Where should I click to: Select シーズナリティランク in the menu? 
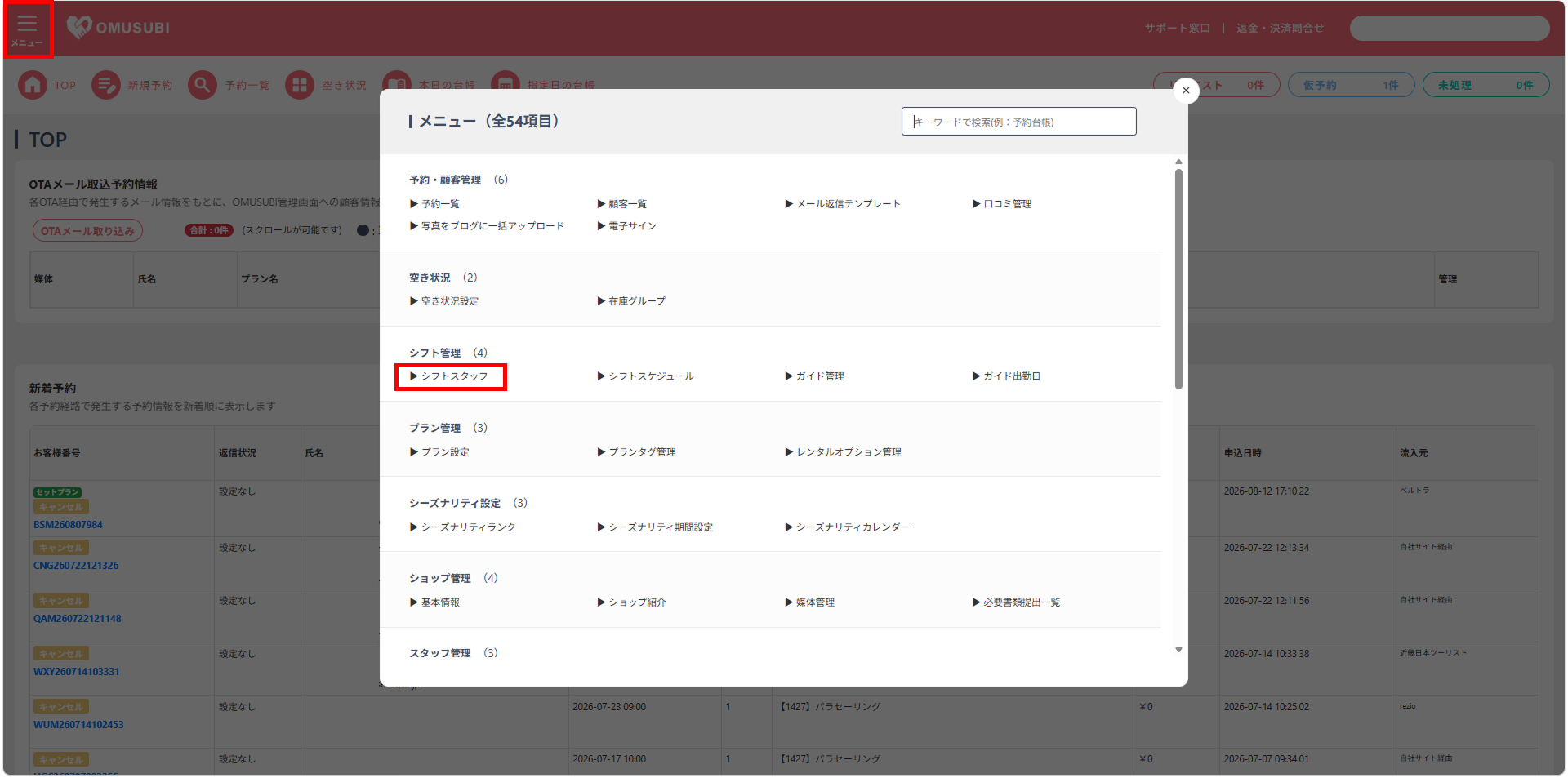(x=463, y=527)
